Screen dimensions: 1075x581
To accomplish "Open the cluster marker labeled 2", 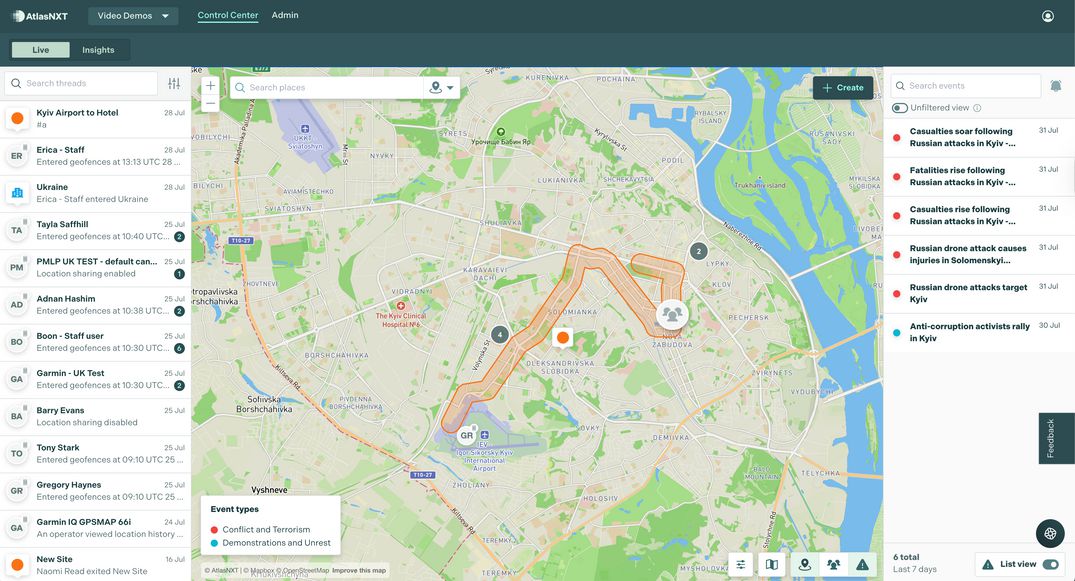I will click(x=699, y=251).
